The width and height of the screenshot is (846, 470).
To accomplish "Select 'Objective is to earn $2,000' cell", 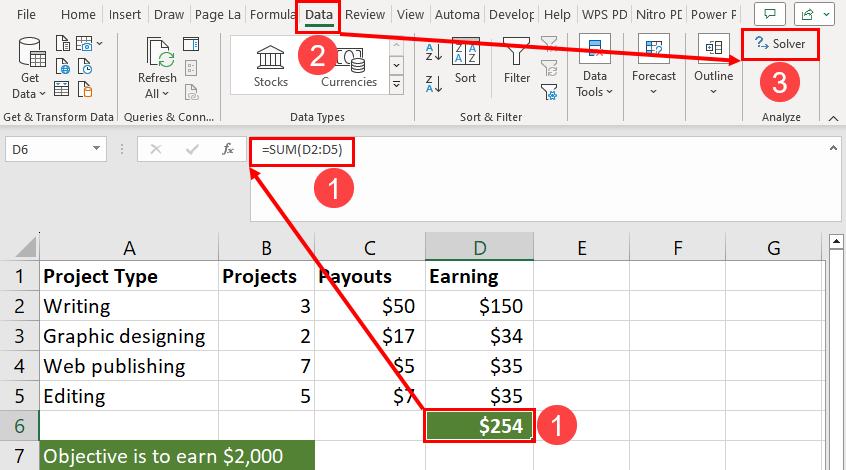I will 177,456.
